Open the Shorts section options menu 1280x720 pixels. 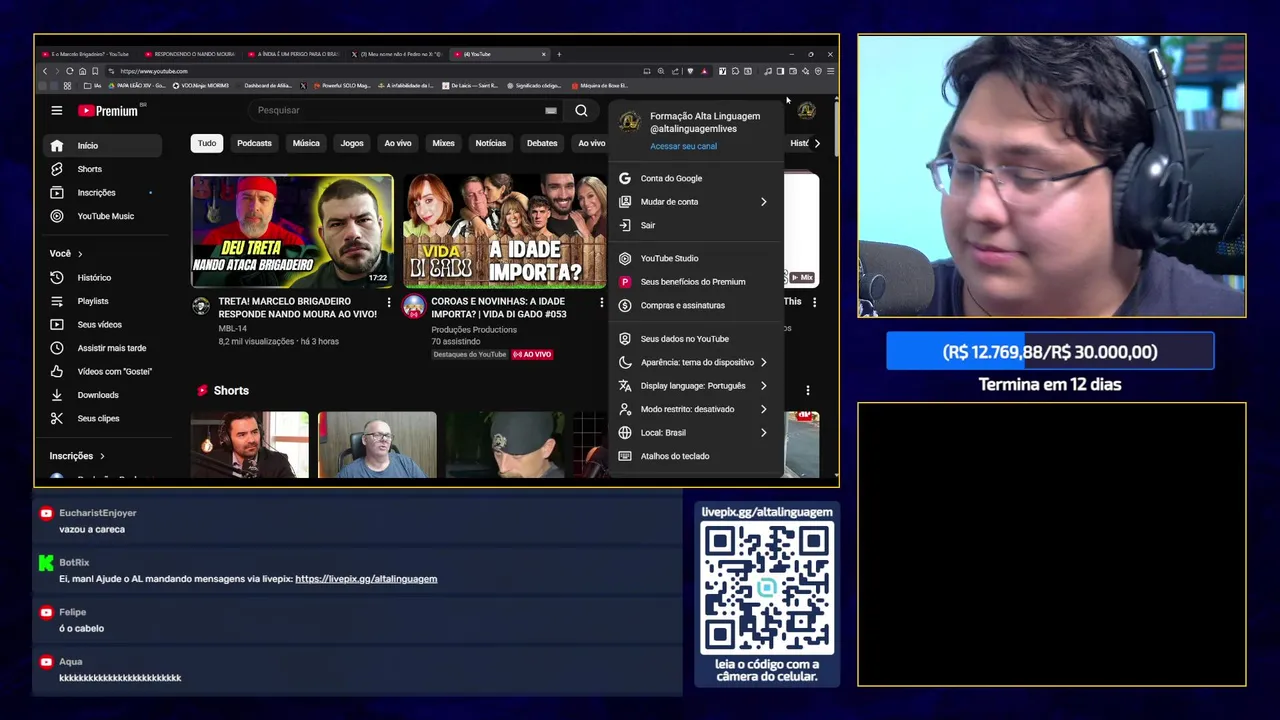(x=808, y=391)
